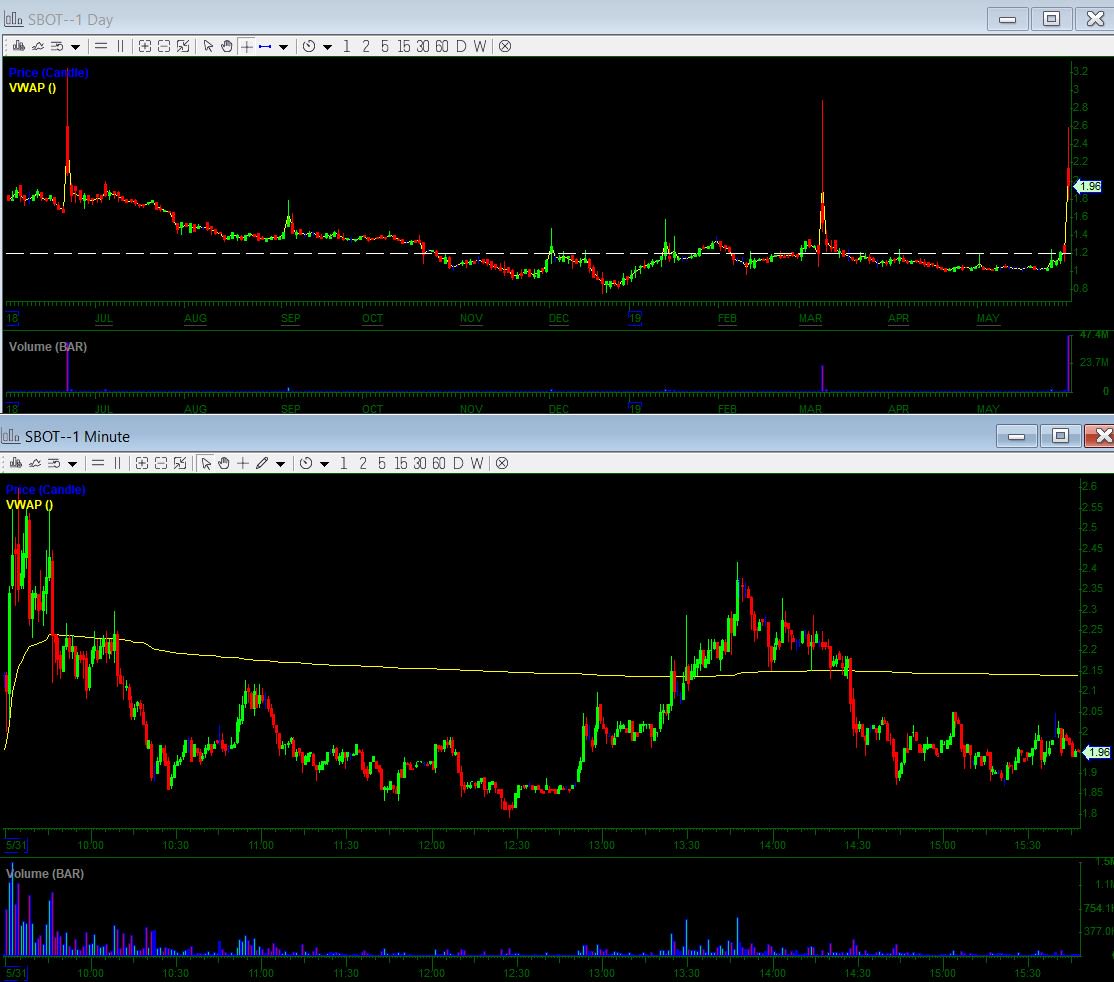Select hand pan tool in 1 Day toolbar
The height and width of the screenshot is (982, 1114).
point(227,46)
